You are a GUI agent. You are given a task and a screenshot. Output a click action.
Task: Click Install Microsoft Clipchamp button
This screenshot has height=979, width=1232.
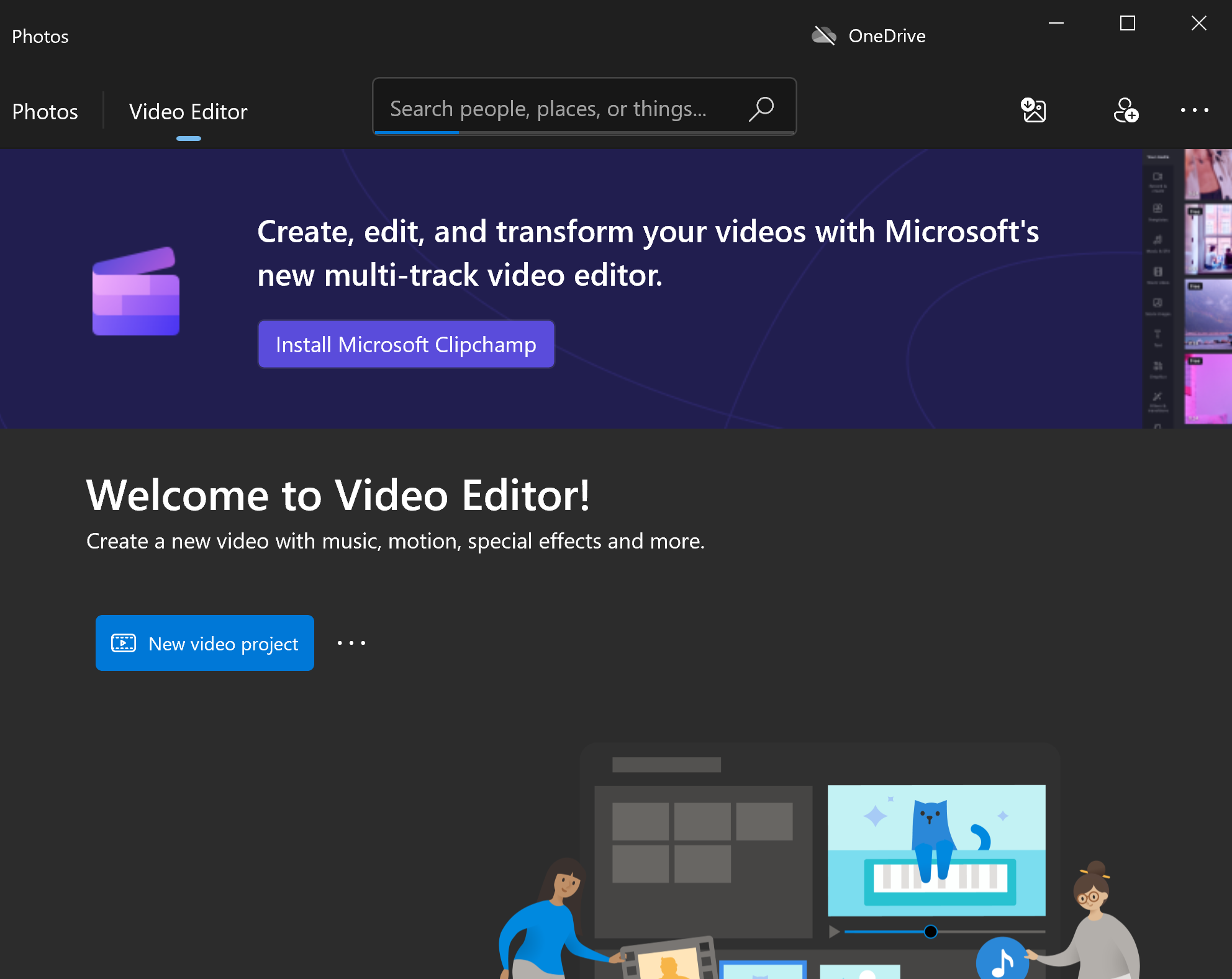point(406,344)
